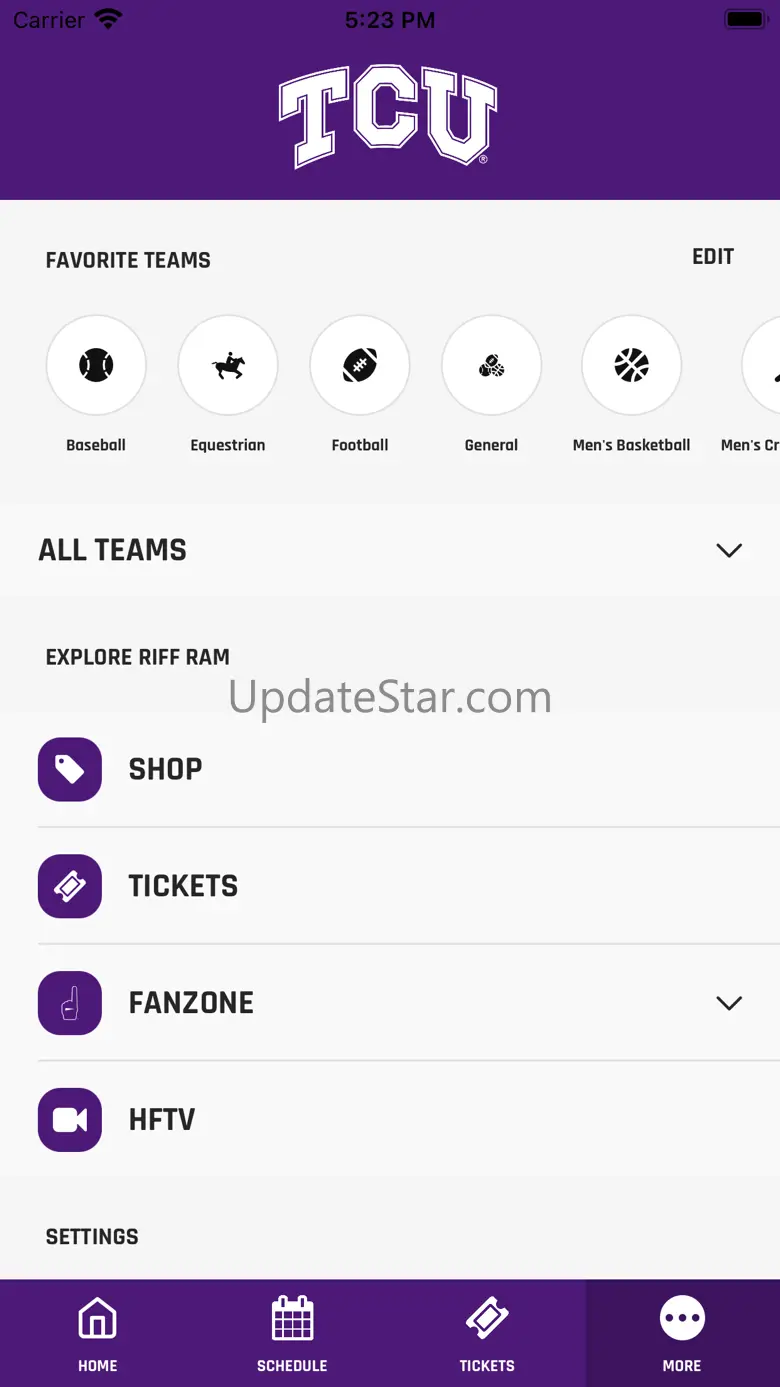Viewport: 780px width, 1387px height.
Task: Tap the purple Shop tag icon
Action: click(x=70, y=769)
